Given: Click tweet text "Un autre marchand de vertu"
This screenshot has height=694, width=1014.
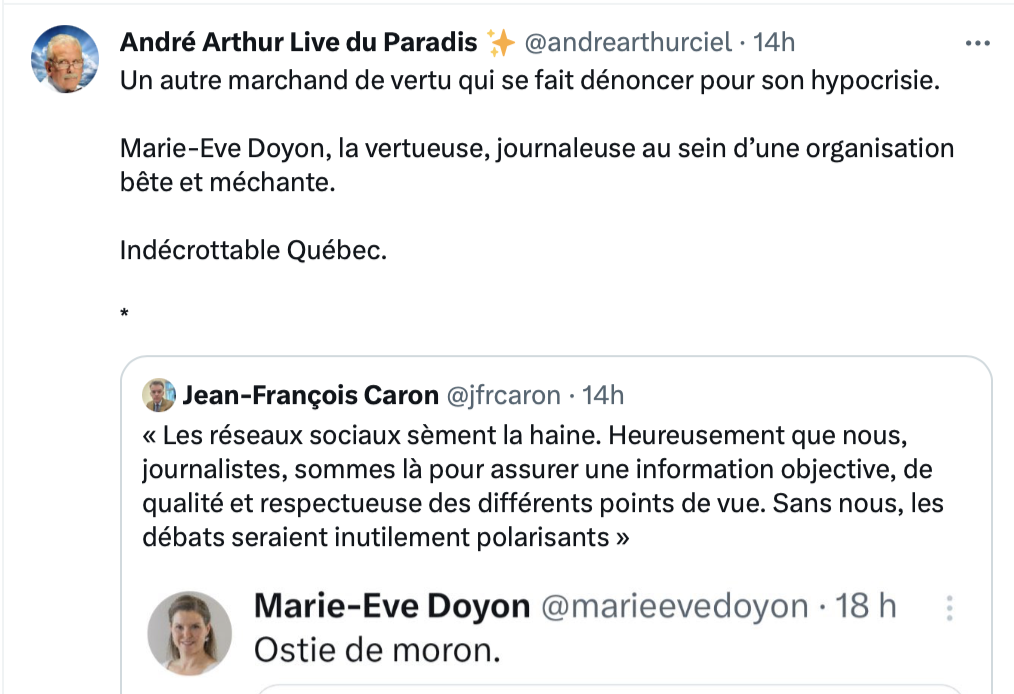Looking at the screenshot, I should [530, 82].
